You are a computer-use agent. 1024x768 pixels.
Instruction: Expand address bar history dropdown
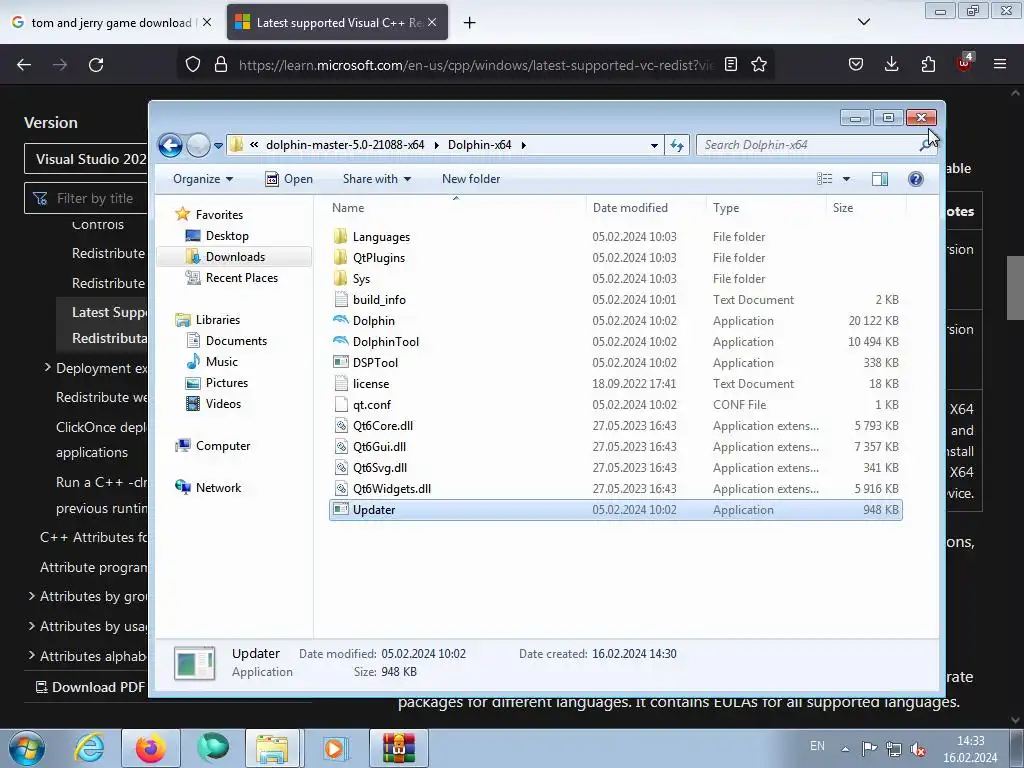654,146
